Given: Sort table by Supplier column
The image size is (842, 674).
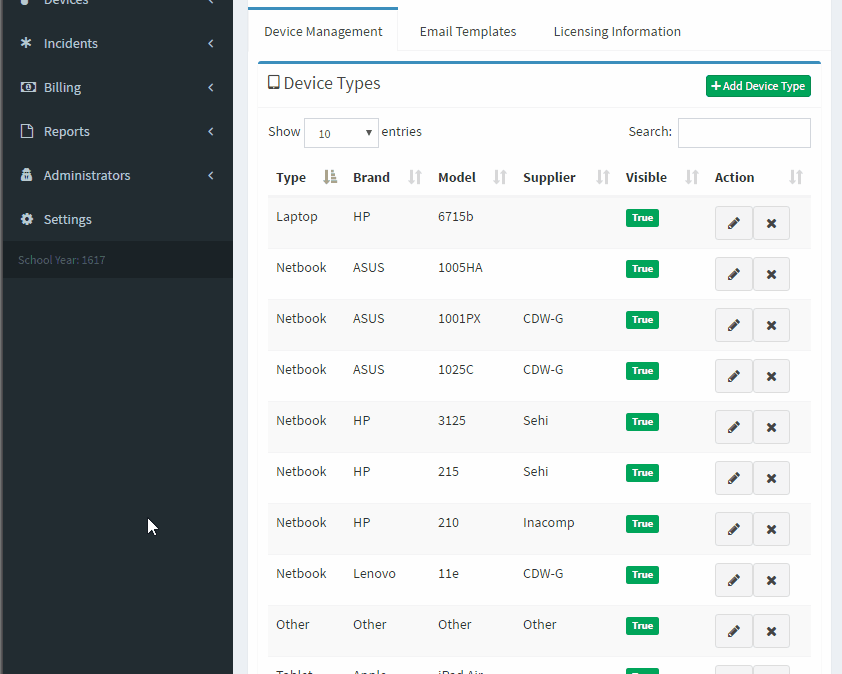Looking at the screenshot, I should pos(566,177).
